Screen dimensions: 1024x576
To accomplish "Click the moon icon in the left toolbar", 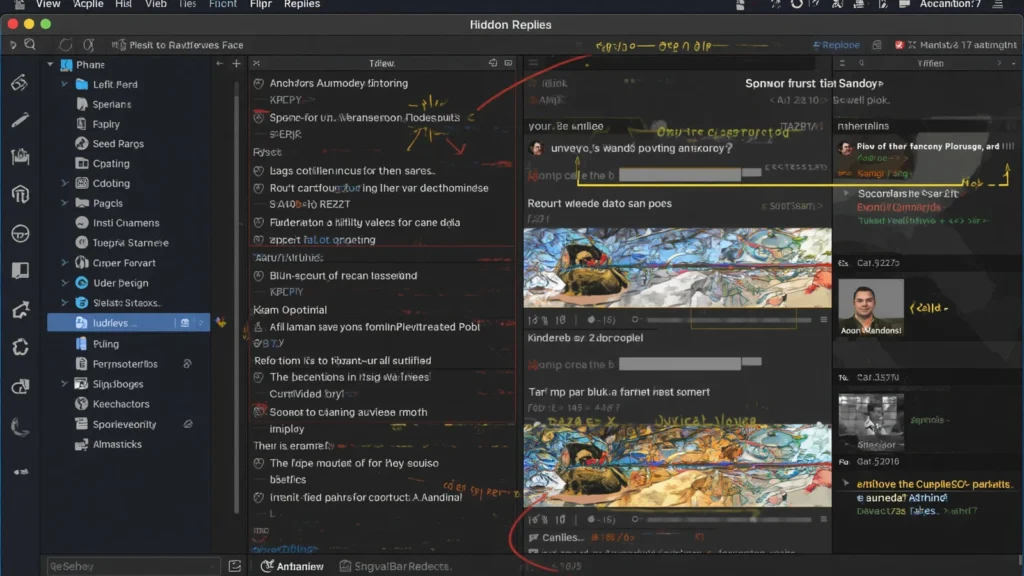I will (20, 428).
